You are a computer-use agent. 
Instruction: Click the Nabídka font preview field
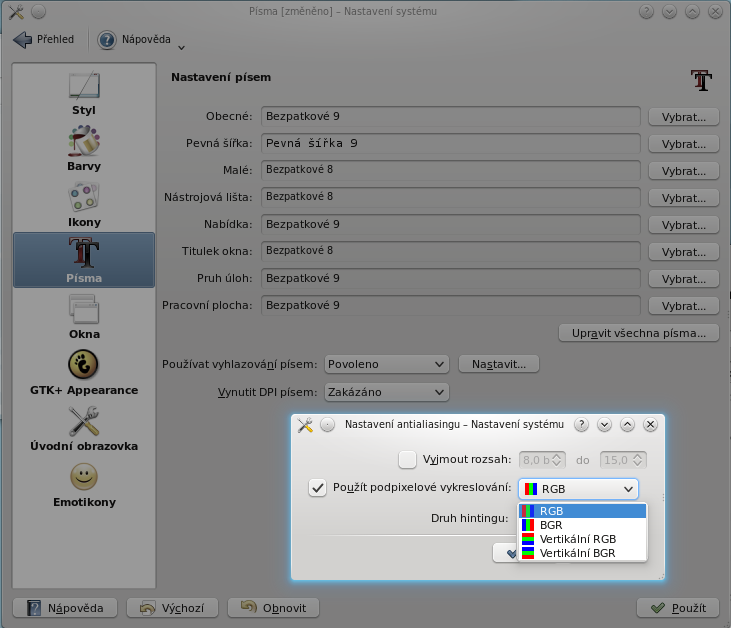451,225
